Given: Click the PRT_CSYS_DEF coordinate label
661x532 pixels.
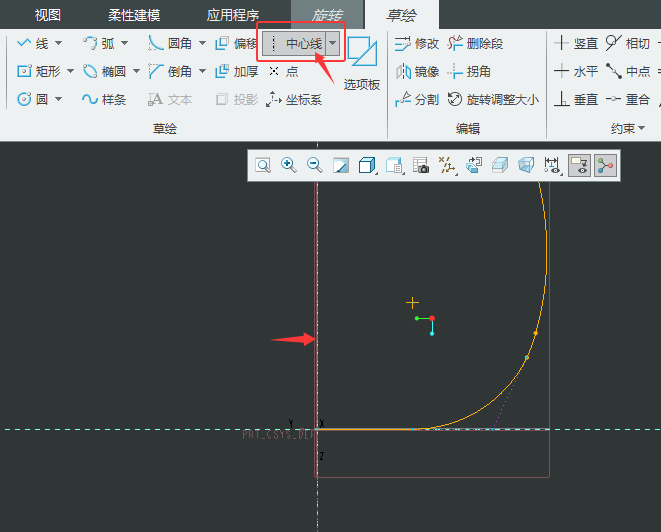Looking at the screenshot, I should click(278, 435).
